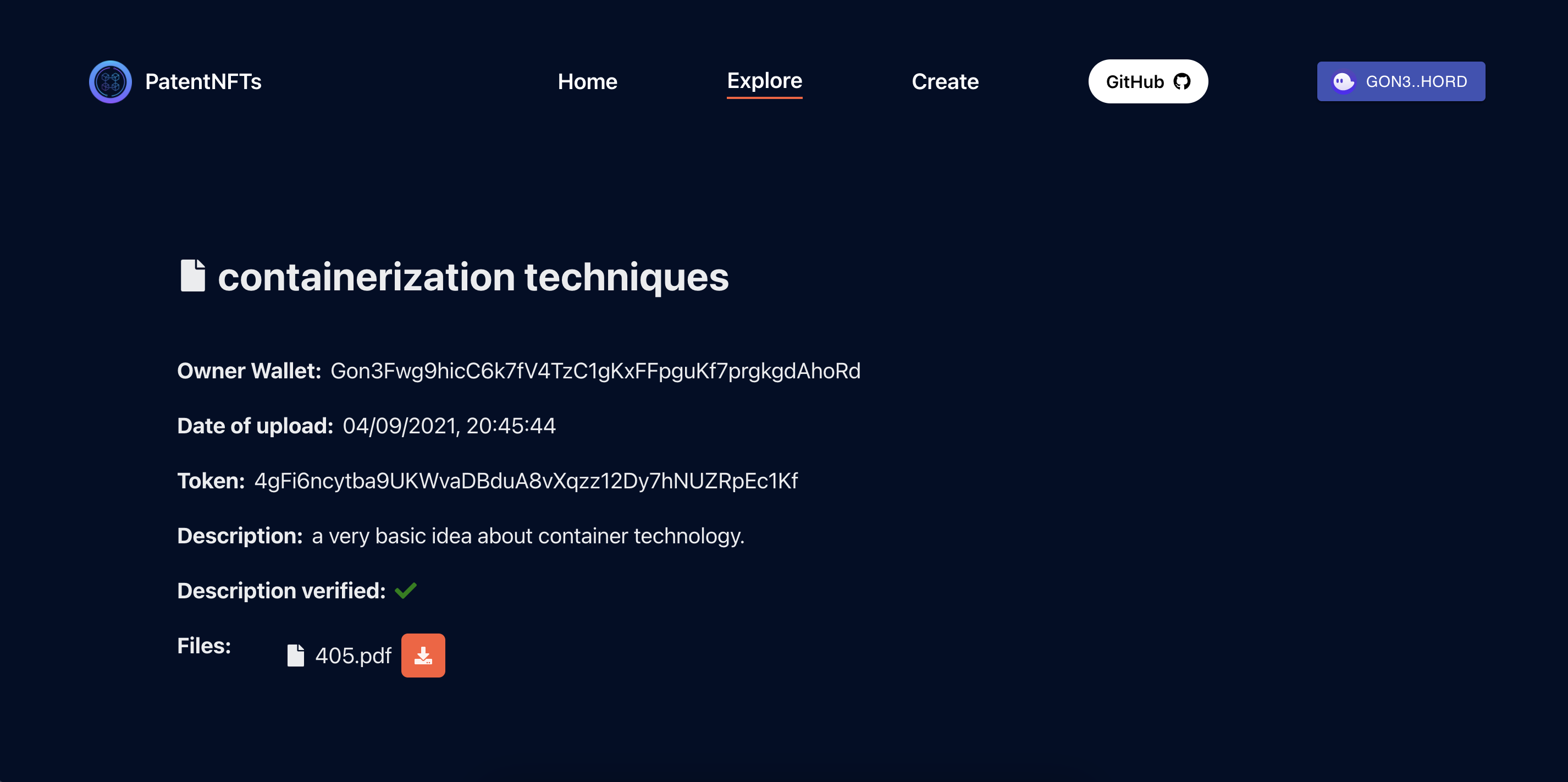The height and width of the screenshot is (782, 1568).
Task: Open the Home navigation item
Action: [x=587, y=81]
